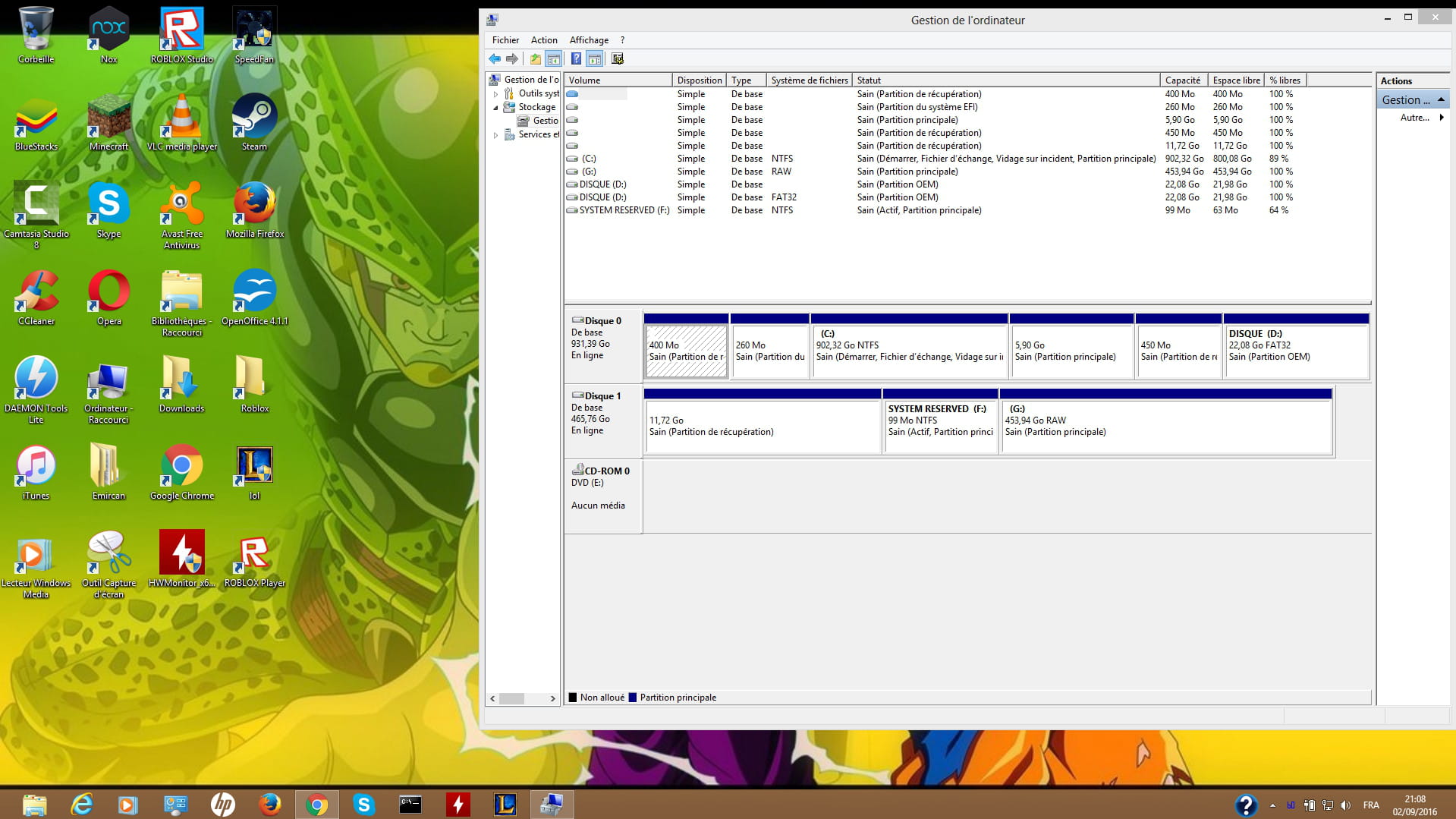Select SYSTEM RESERVED (F:) volume row

(967, 210)
